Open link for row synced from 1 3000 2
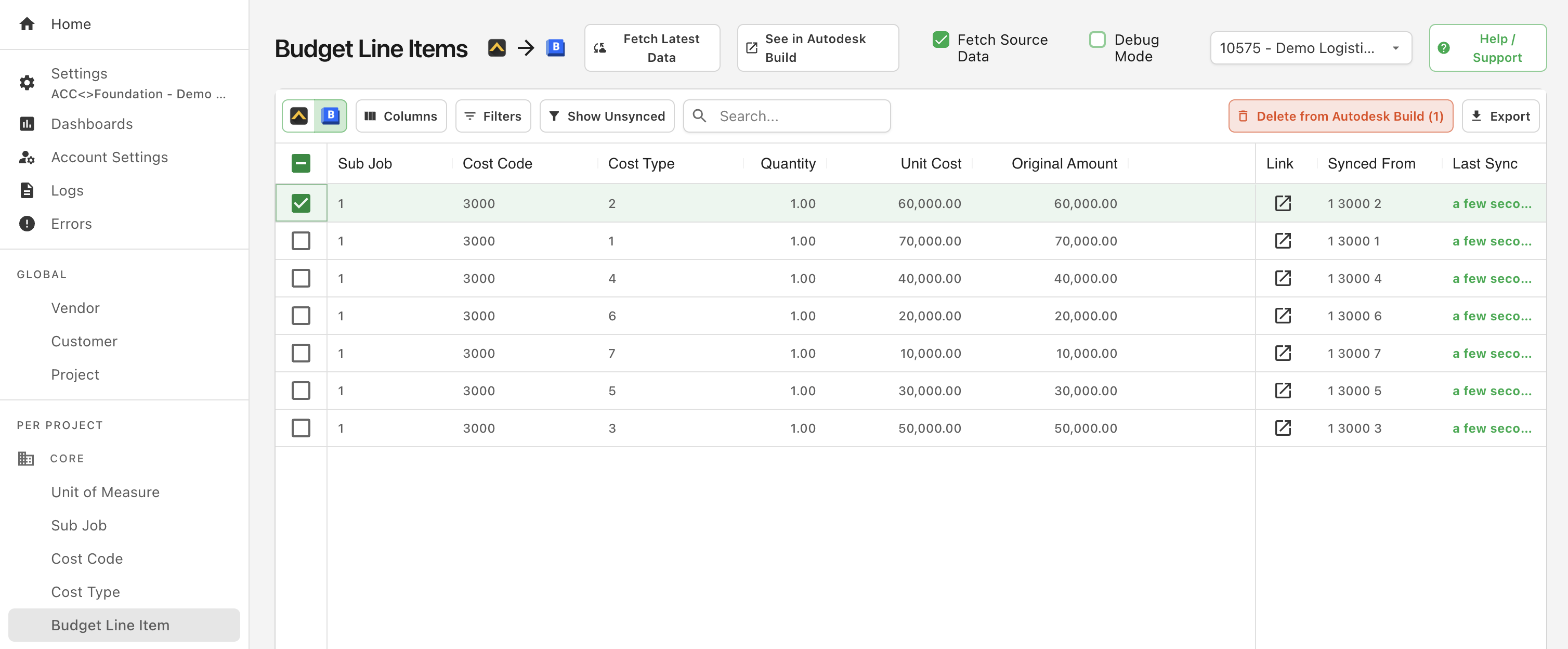The height and width of the screenshot is (649, 1568). tap(1283, 203)
